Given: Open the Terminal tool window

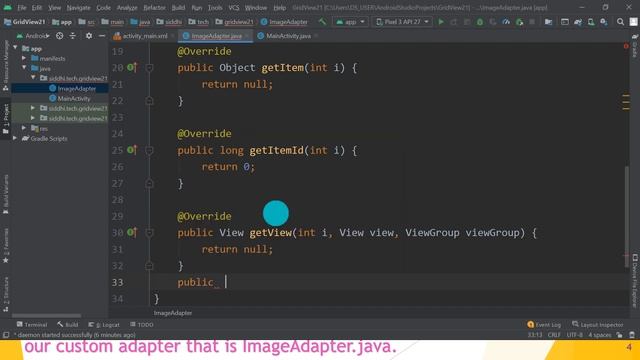Looking at the screenshot, I should coord(32,324).
